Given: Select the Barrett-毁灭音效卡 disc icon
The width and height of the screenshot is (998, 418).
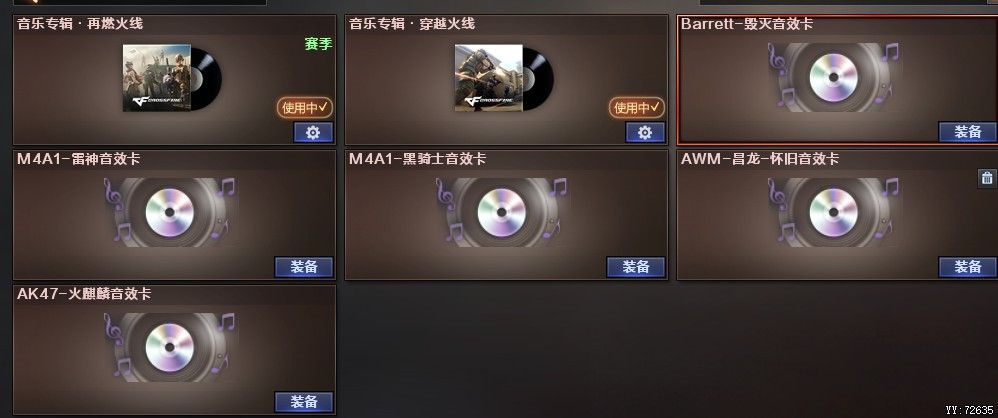Looking at the screenshot, I should pos(833,77).
